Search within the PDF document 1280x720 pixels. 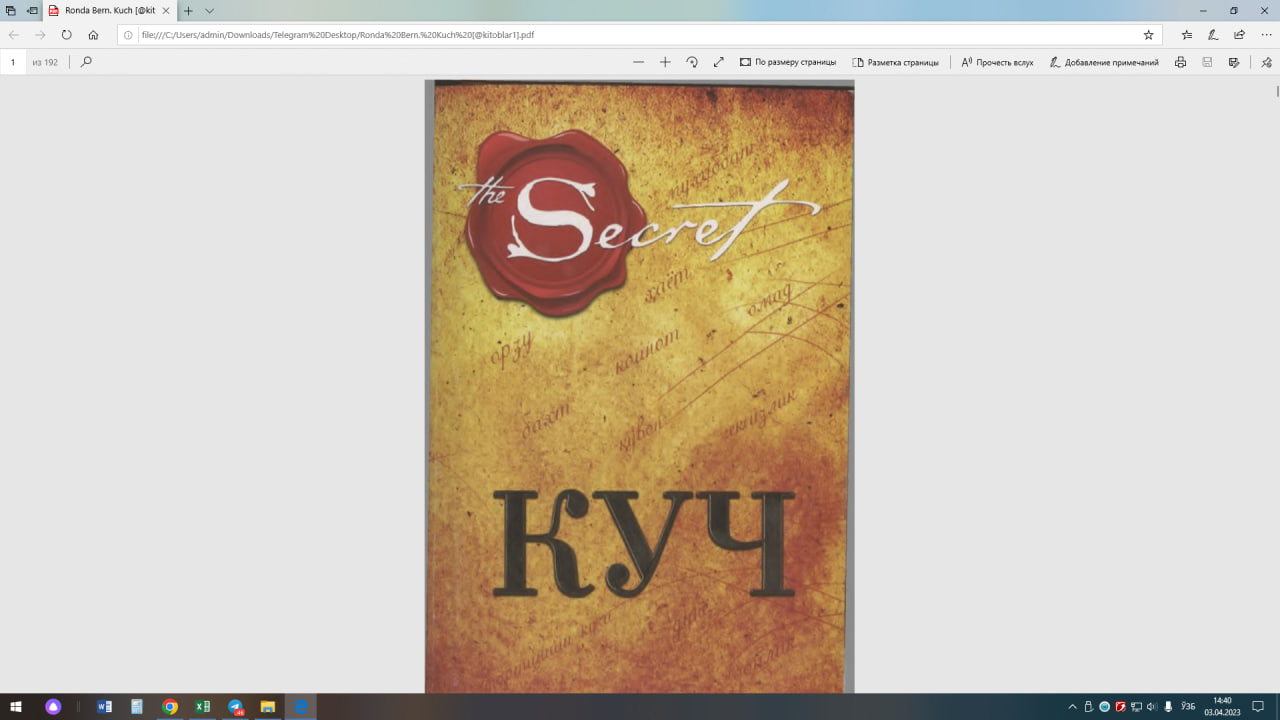(86, 62)
